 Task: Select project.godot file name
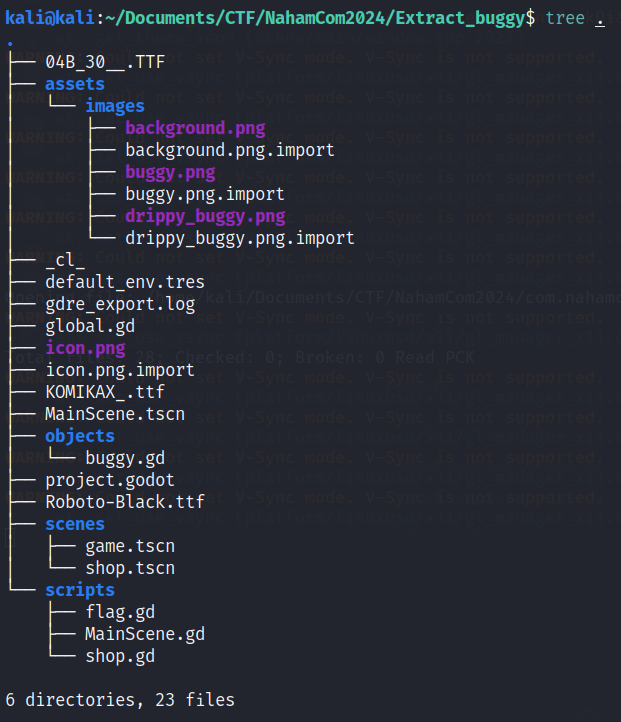[x=110, y=480]
